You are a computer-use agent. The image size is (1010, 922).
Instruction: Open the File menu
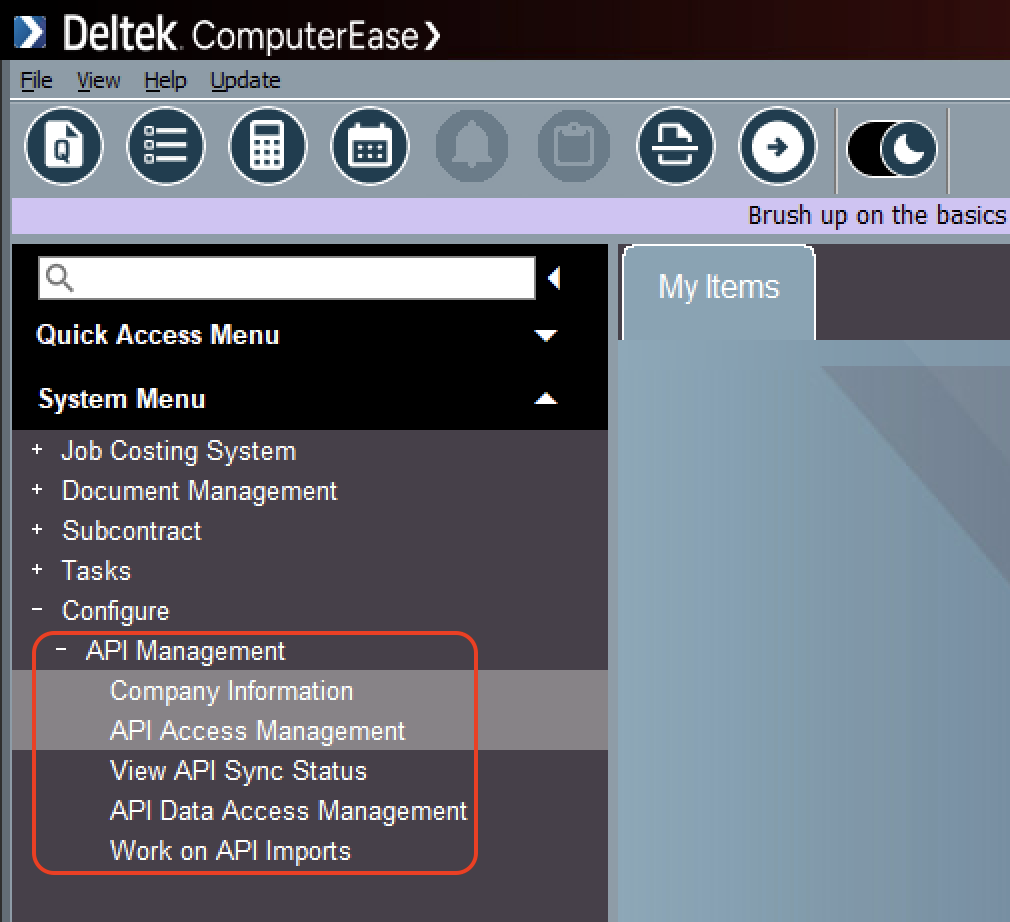(36, 81)
